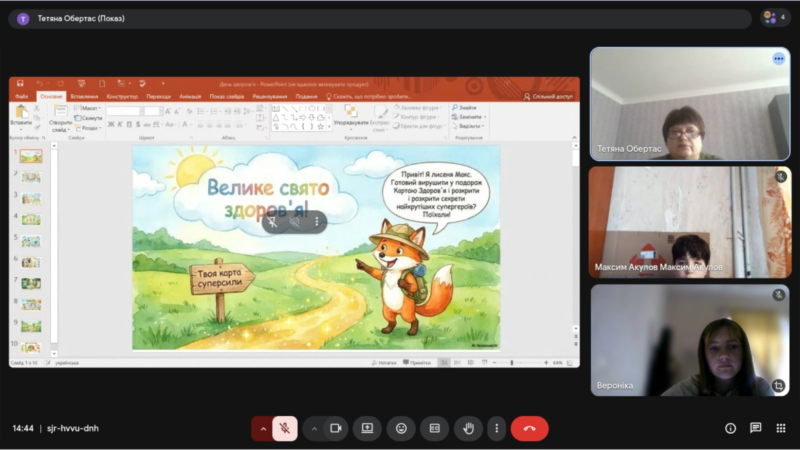Raise your hand in the meeting

point(467,428)
